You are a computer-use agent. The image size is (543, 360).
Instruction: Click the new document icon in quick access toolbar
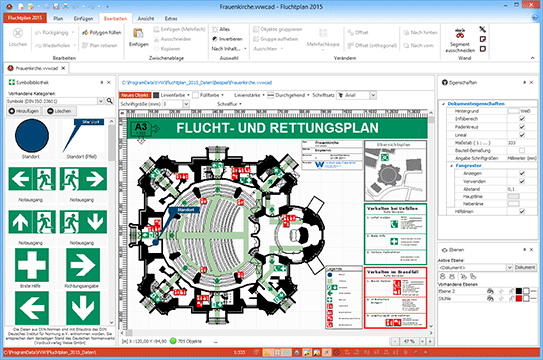21,6
